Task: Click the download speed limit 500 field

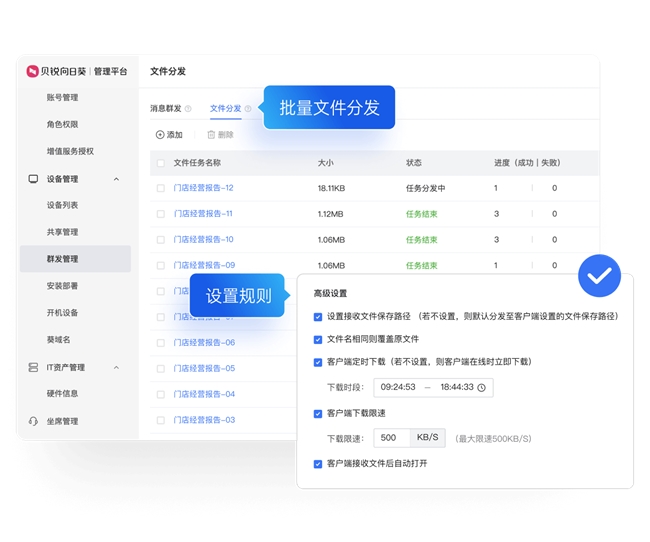Action: pyautogui.click(x=390, y=438)
